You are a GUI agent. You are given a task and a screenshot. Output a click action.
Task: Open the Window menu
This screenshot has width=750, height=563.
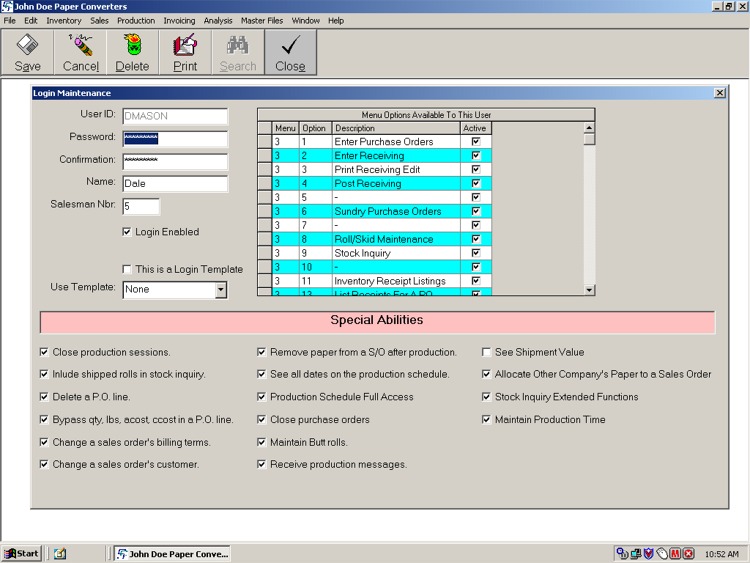click(x=306, y=21)
